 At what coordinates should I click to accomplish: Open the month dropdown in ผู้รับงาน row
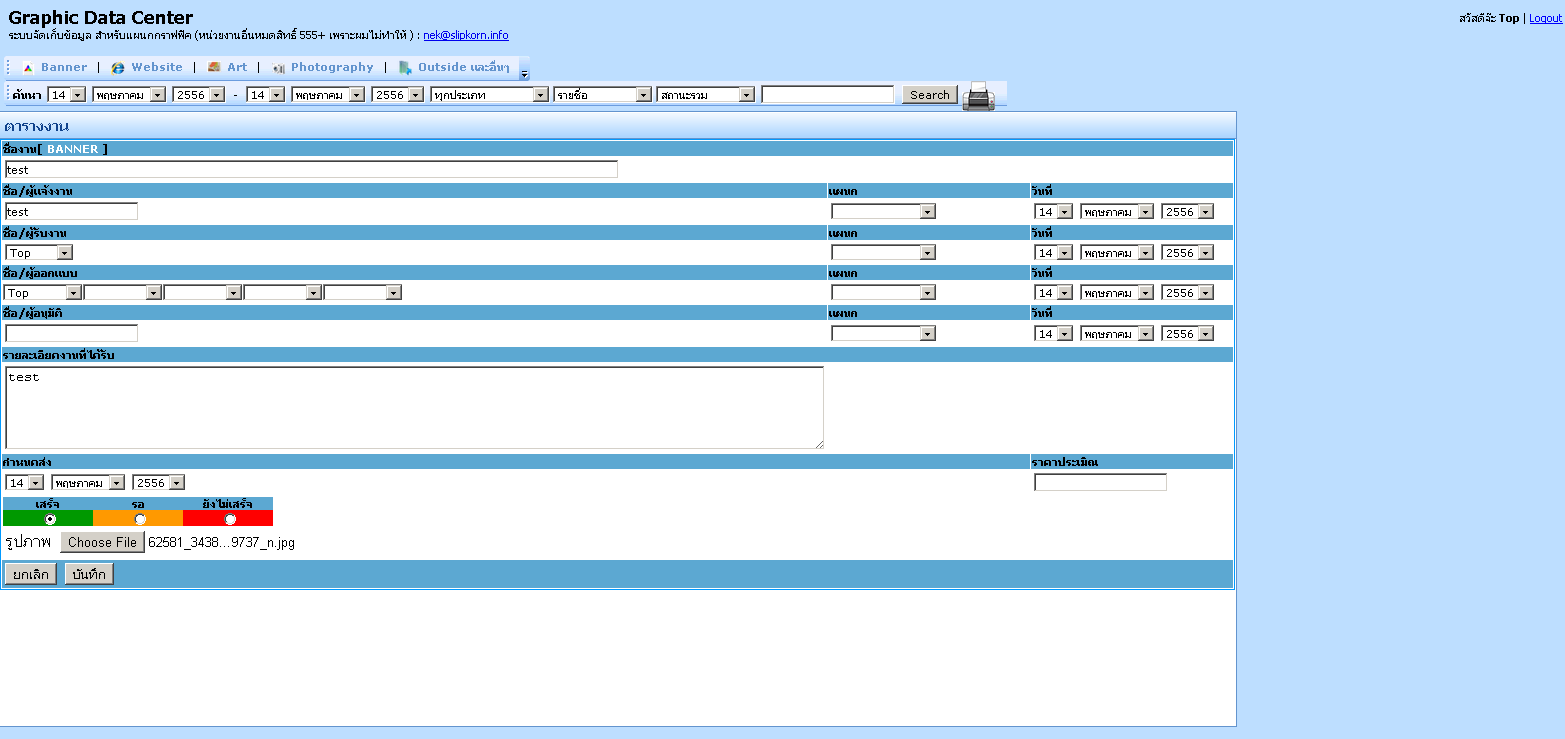coord(1117,253)
